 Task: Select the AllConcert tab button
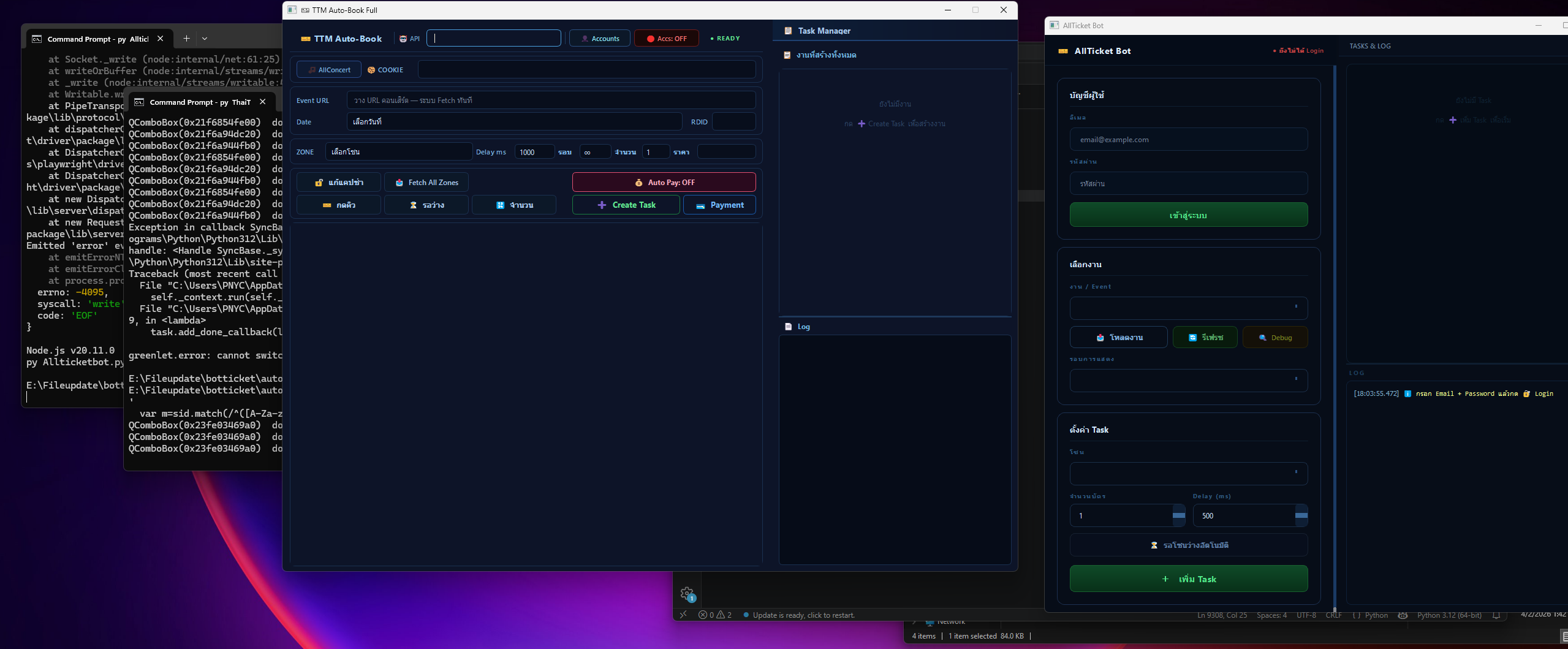(x=329, y=70)
